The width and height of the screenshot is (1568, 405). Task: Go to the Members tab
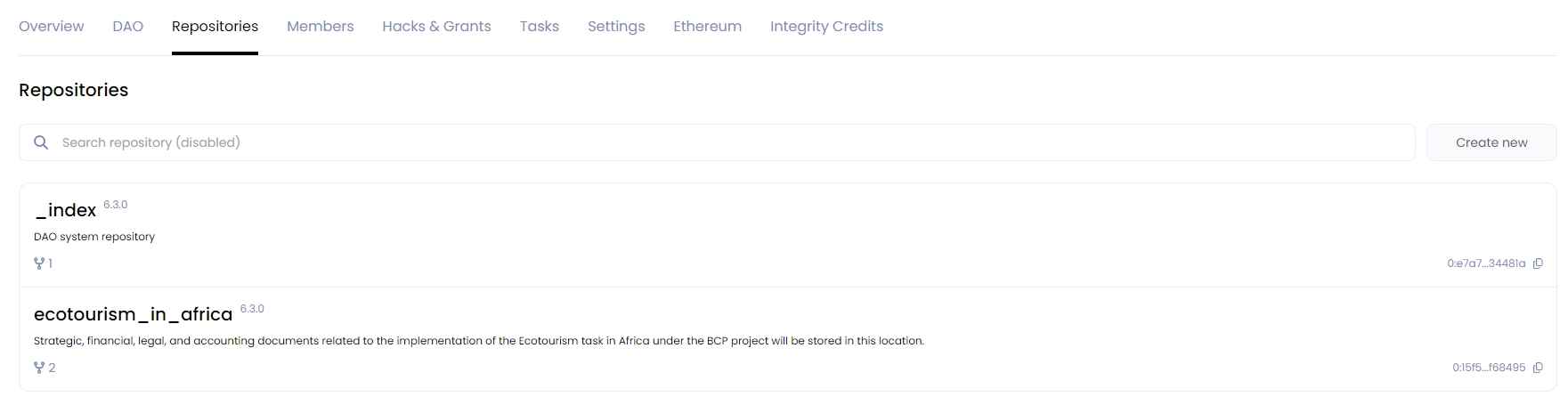click(321, 27)
